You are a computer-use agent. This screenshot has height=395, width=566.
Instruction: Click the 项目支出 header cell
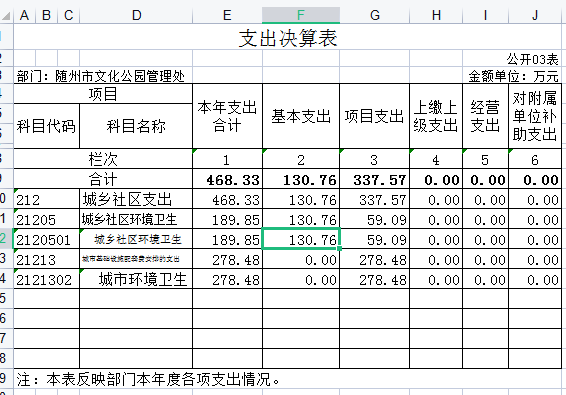tap(374, 116)
